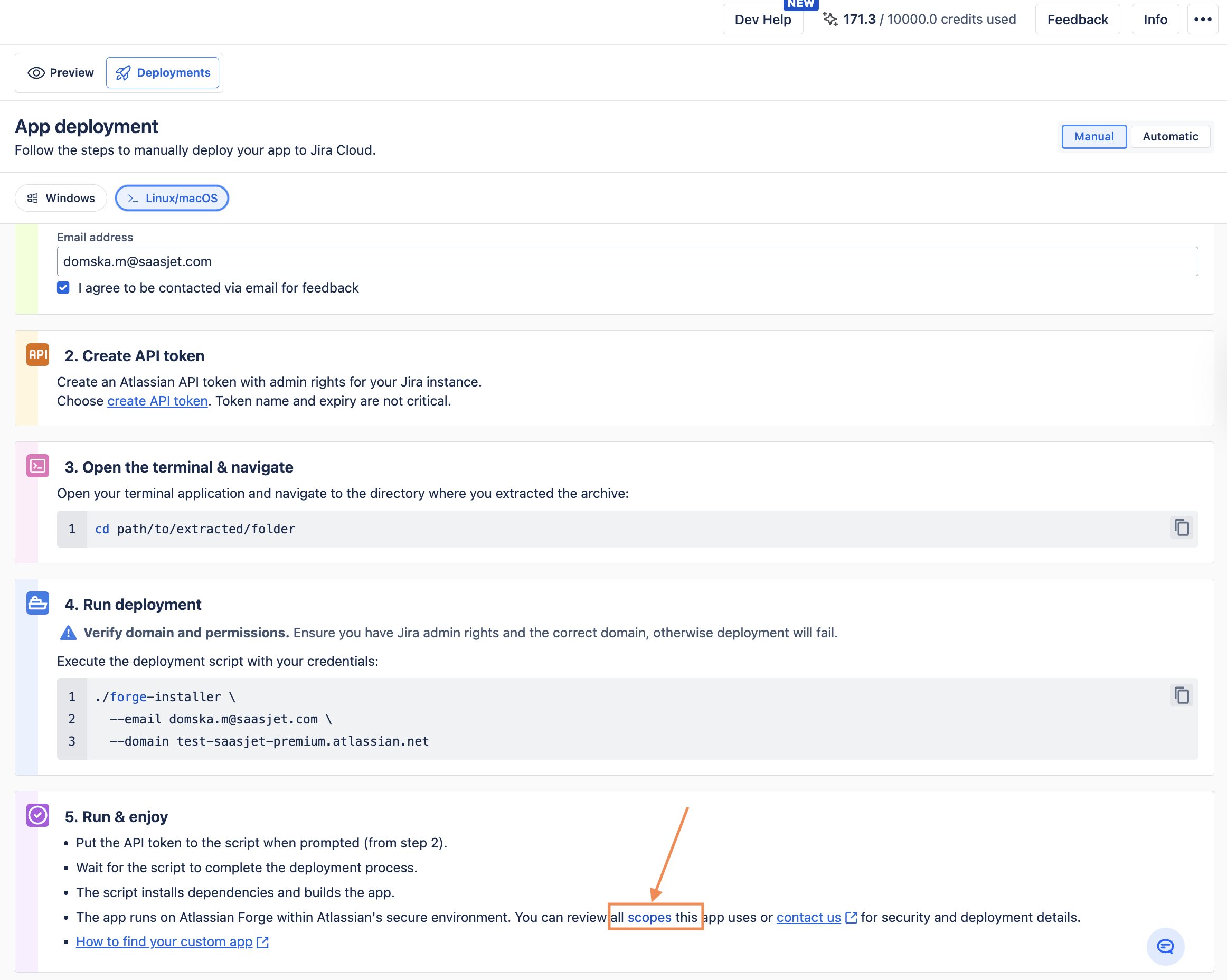Open the Dev Help button

click(x=762, y=20)
